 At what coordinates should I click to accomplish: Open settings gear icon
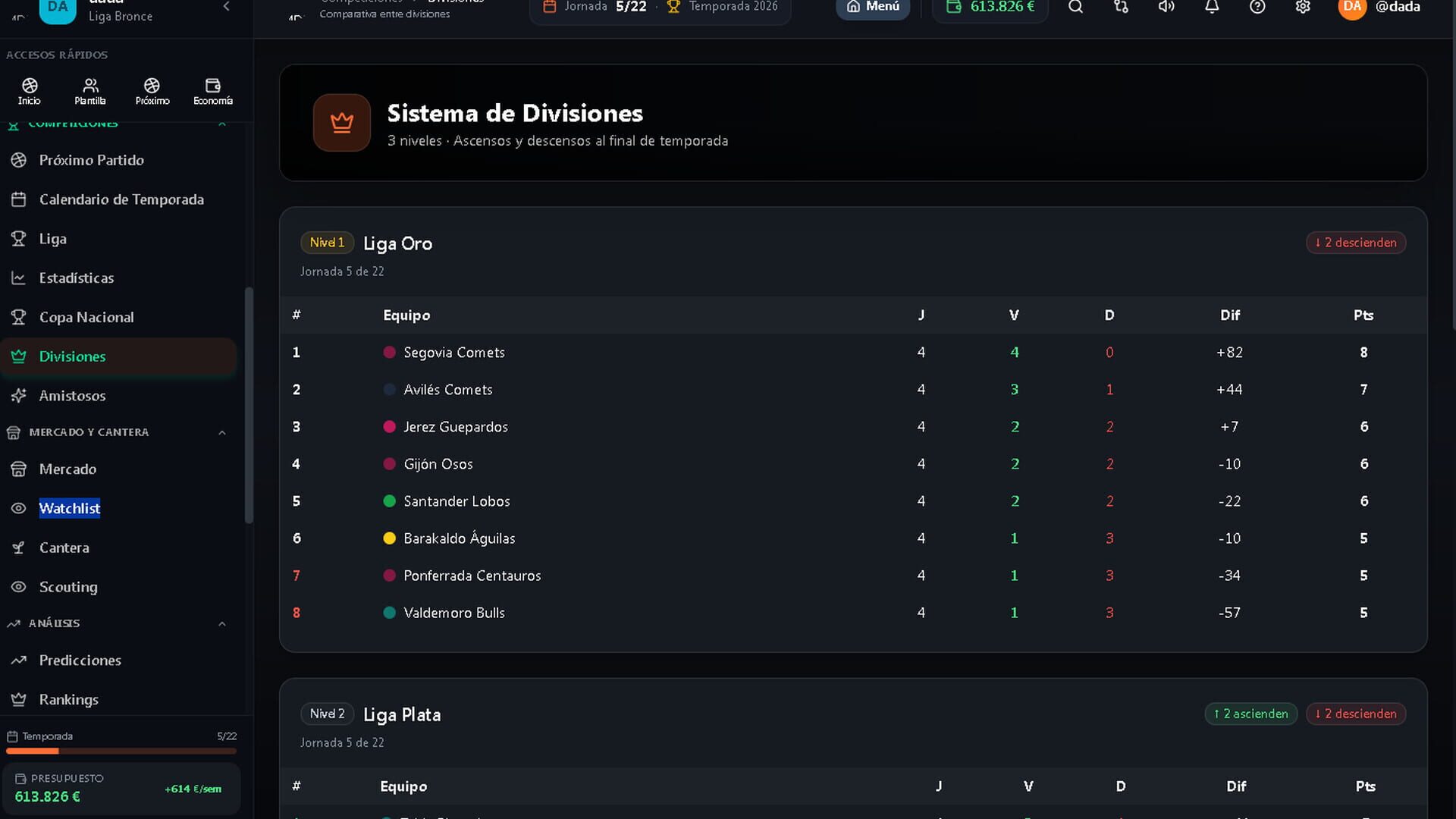[1303, 7]
